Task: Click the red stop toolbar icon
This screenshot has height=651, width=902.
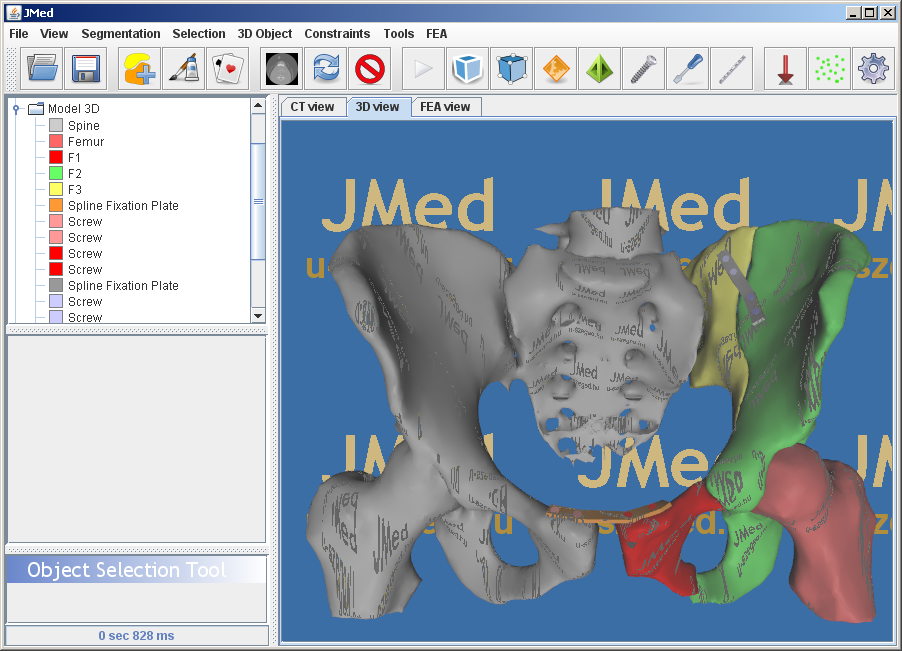Action: (369, 69)
